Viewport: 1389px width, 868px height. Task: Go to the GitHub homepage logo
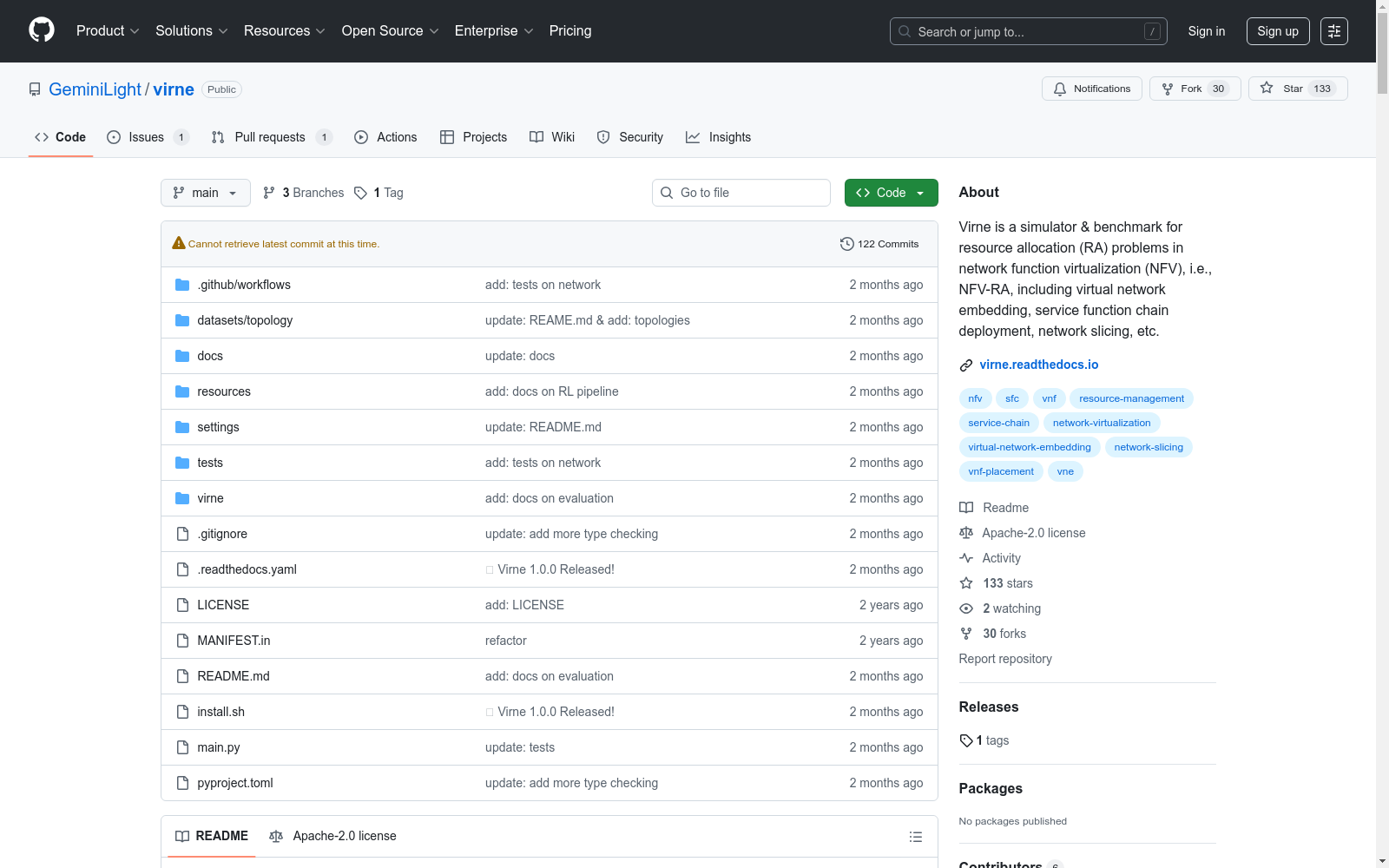click(x=42, y=30)
